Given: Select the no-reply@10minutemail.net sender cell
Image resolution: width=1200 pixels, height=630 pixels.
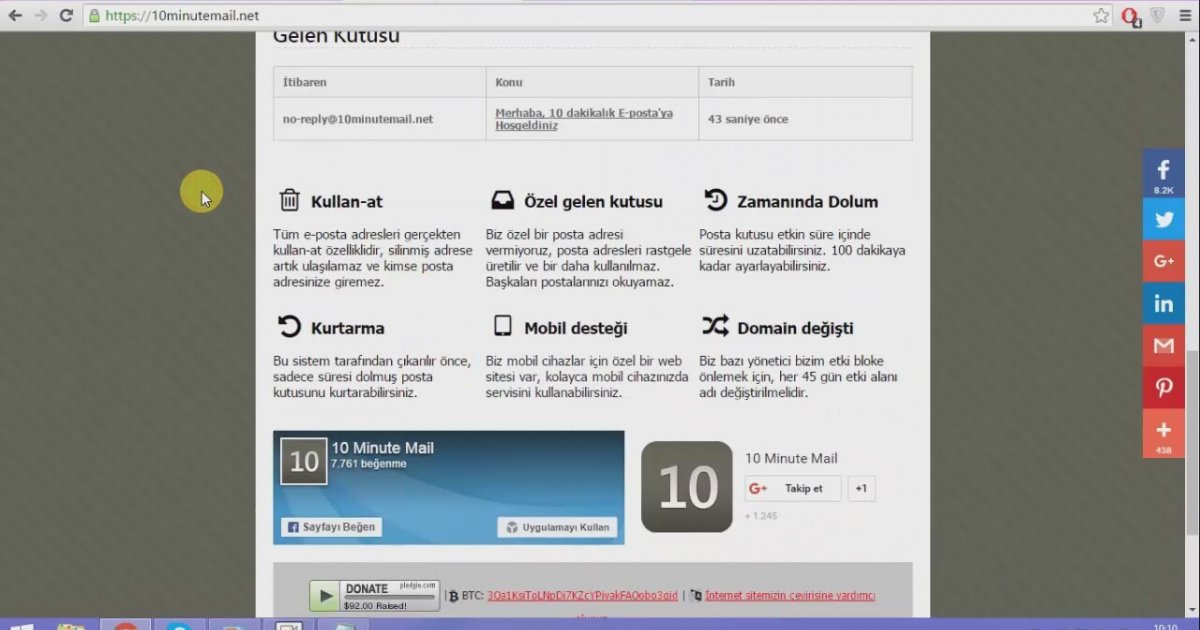Looking at the screenshot, I should tap(379, 119).
